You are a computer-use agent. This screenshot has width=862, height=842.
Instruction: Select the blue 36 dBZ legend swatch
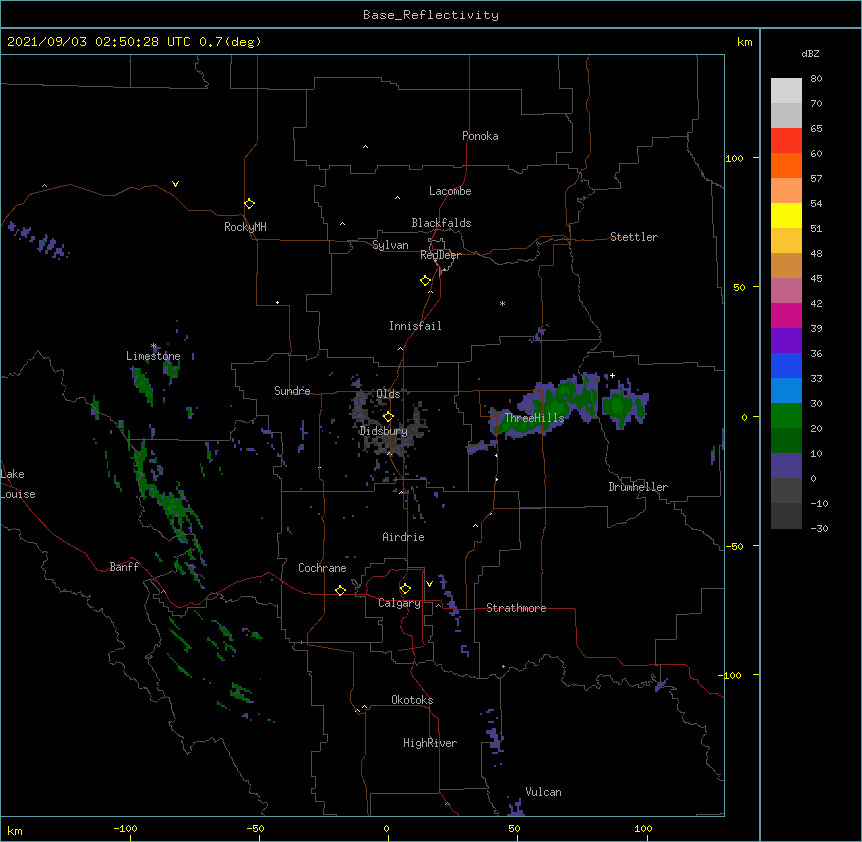tap(786, 365)
